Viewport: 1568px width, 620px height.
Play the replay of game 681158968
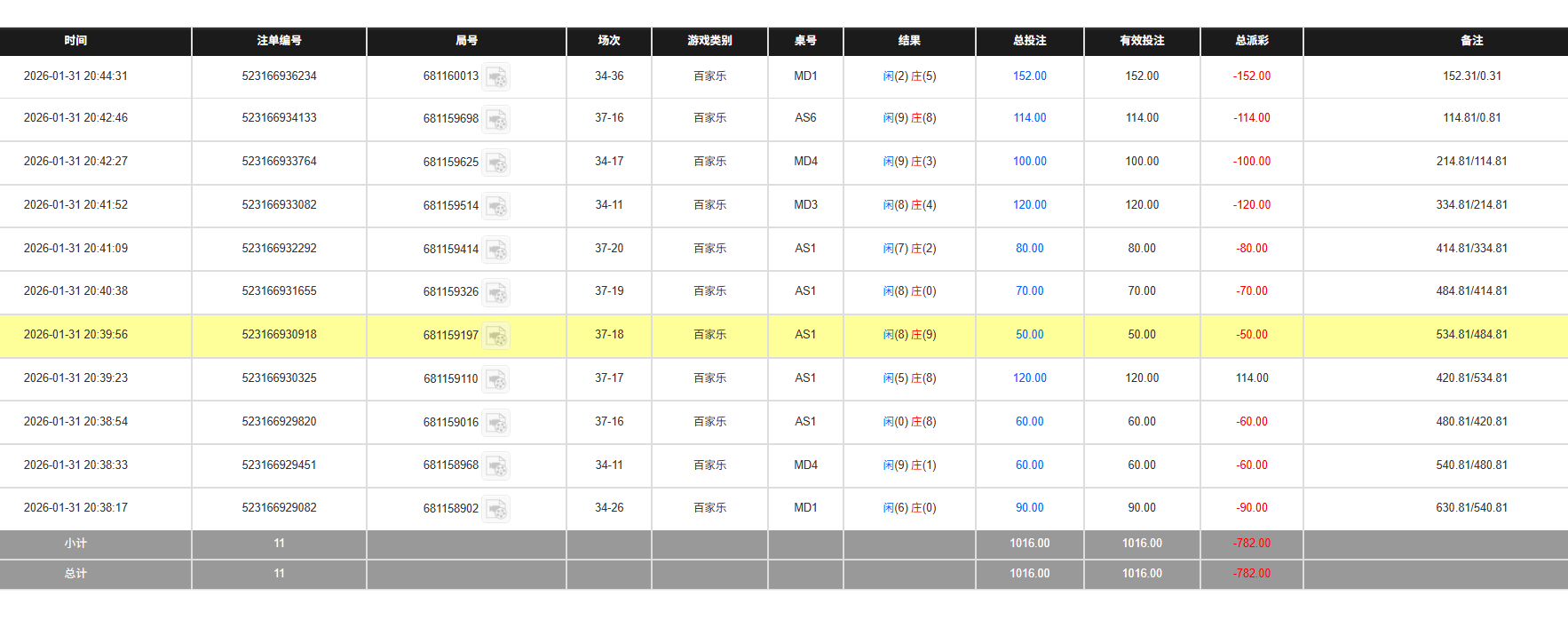497,465
